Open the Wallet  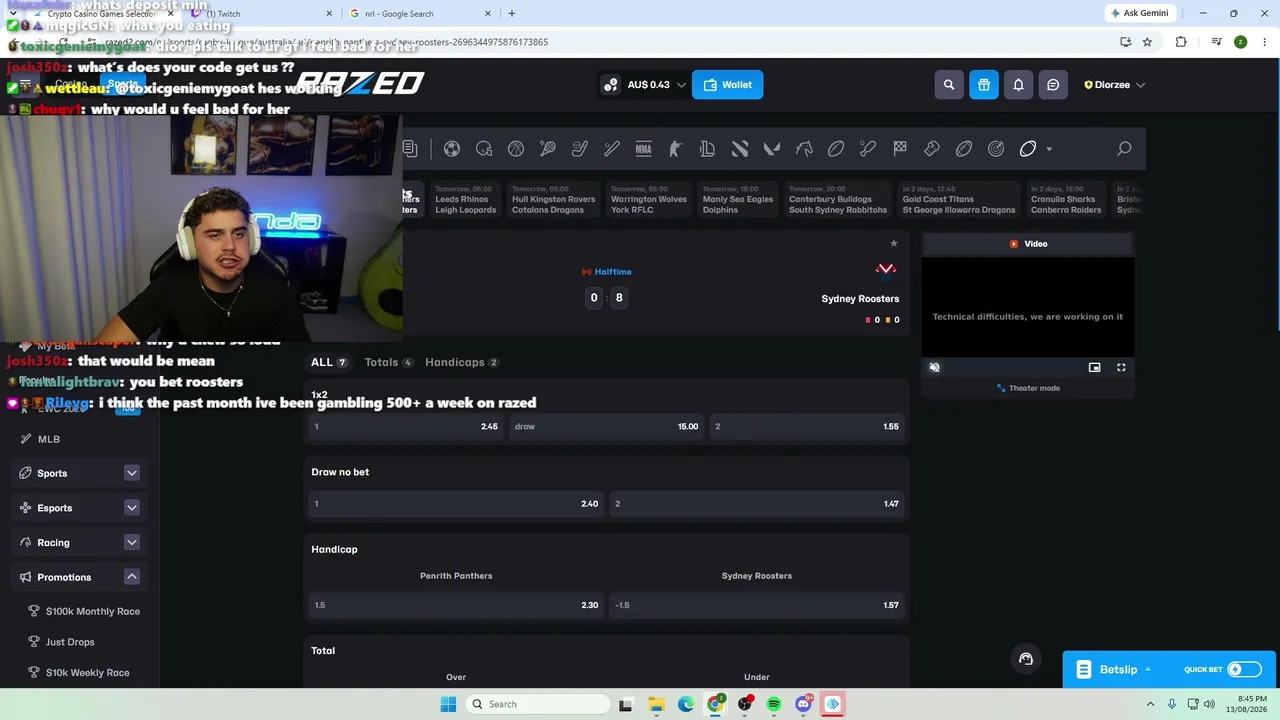(x=728, y=85)
